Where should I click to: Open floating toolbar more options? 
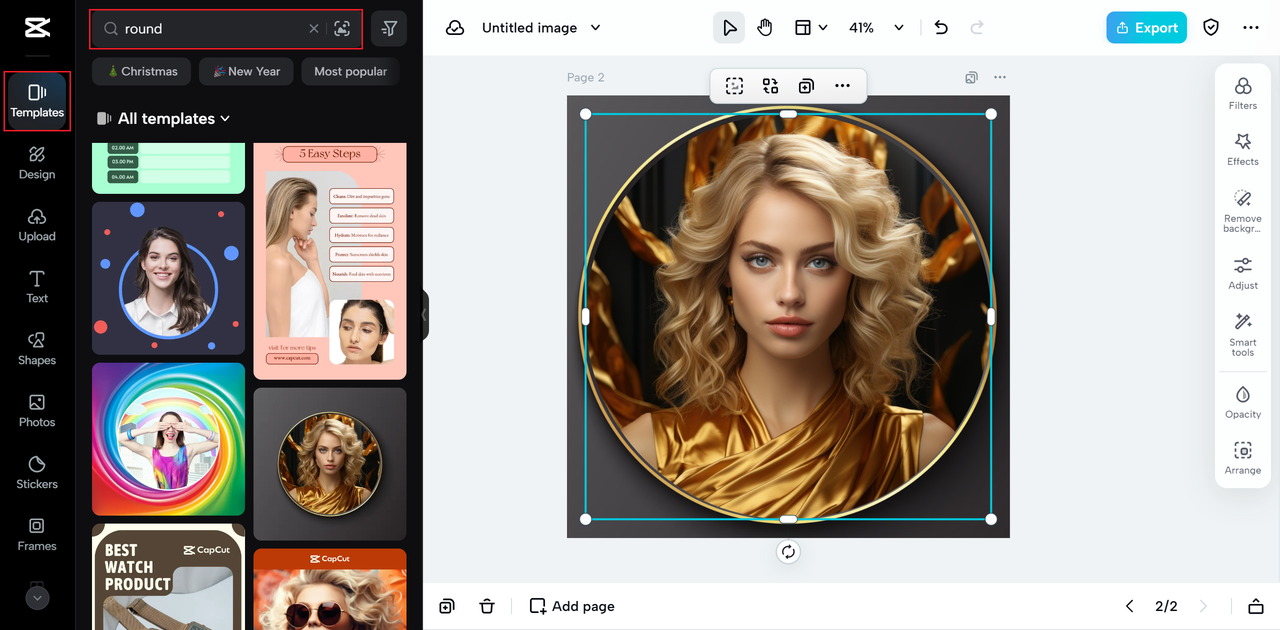point(842,86)
